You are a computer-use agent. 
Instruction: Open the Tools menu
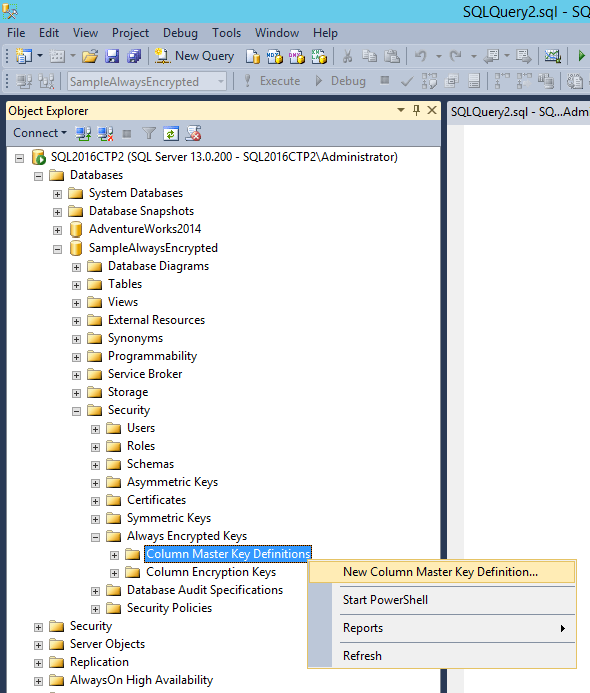coord(226,33)
